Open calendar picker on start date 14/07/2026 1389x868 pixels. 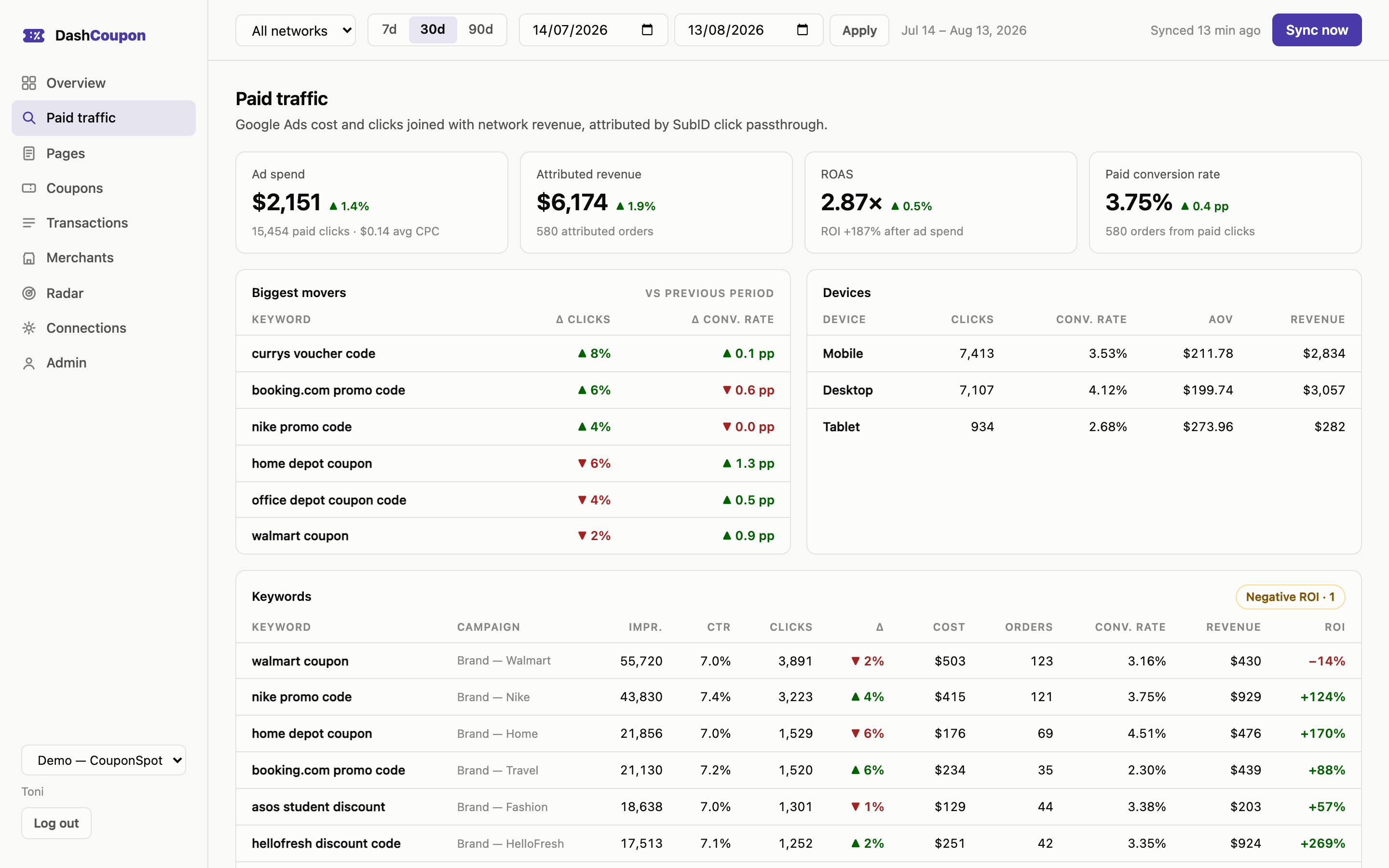(647, 30)
